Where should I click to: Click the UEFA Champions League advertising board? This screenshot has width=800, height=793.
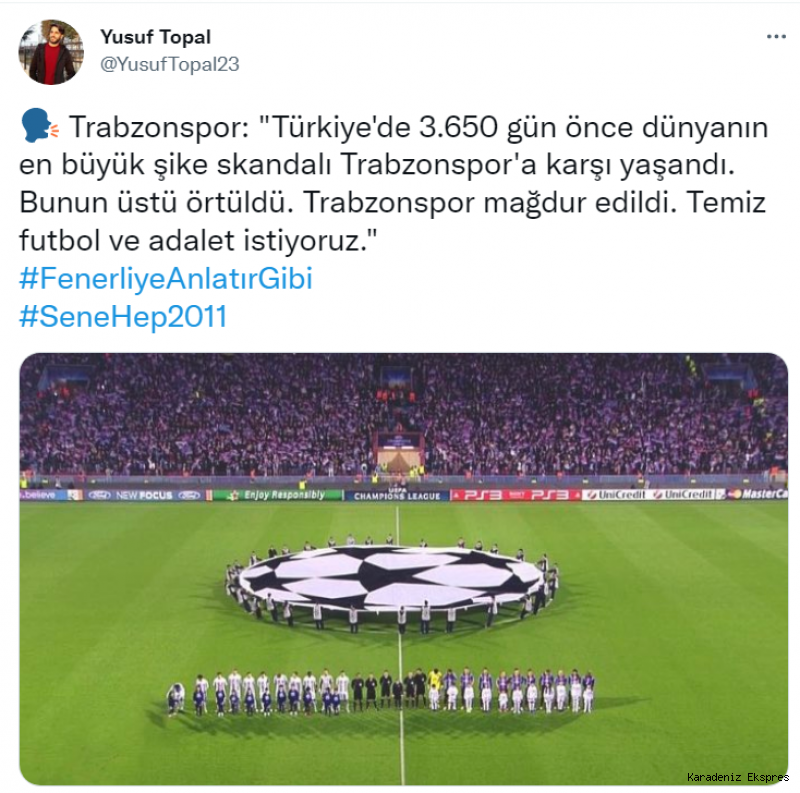[x=397, y=495]
